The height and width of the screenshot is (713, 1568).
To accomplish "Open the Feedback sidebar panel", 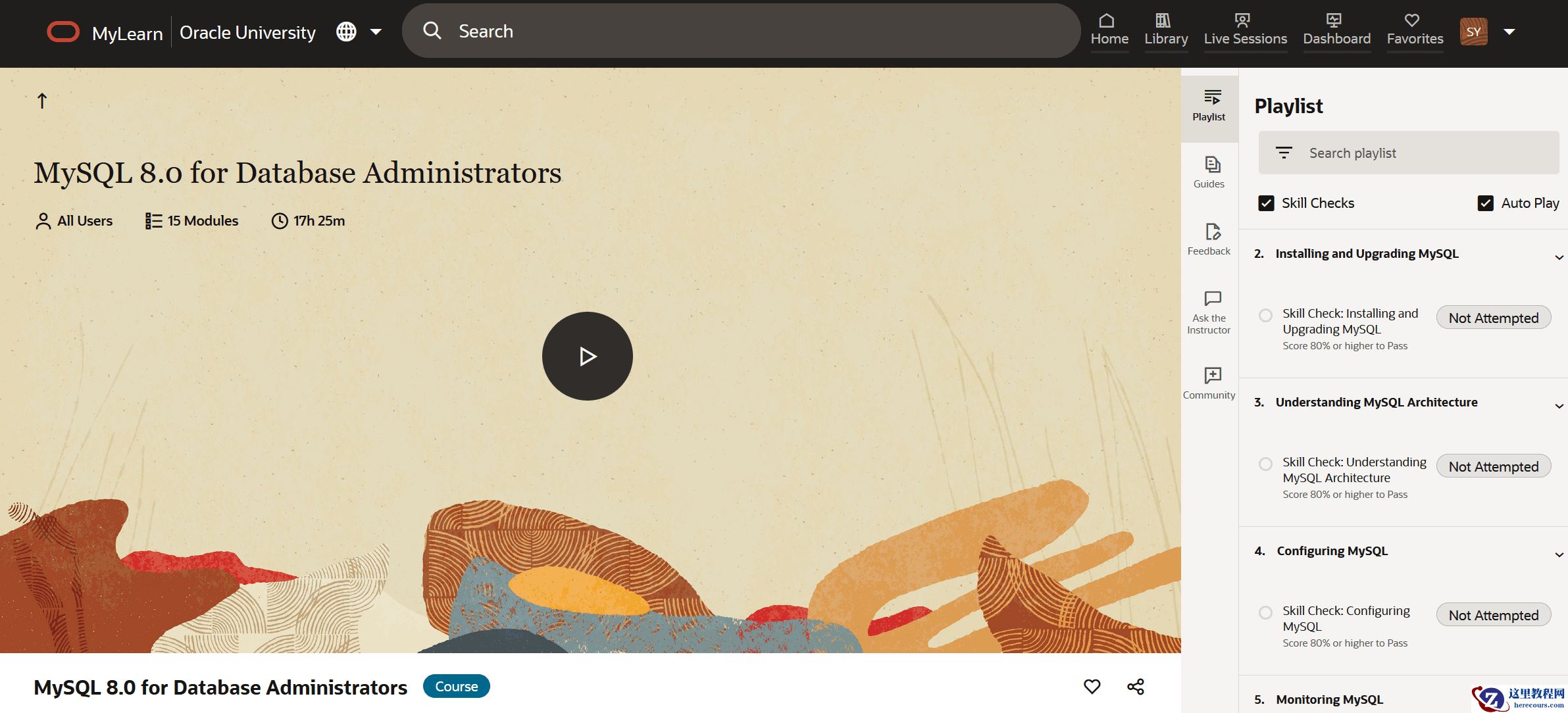I will coord(1209,239).
